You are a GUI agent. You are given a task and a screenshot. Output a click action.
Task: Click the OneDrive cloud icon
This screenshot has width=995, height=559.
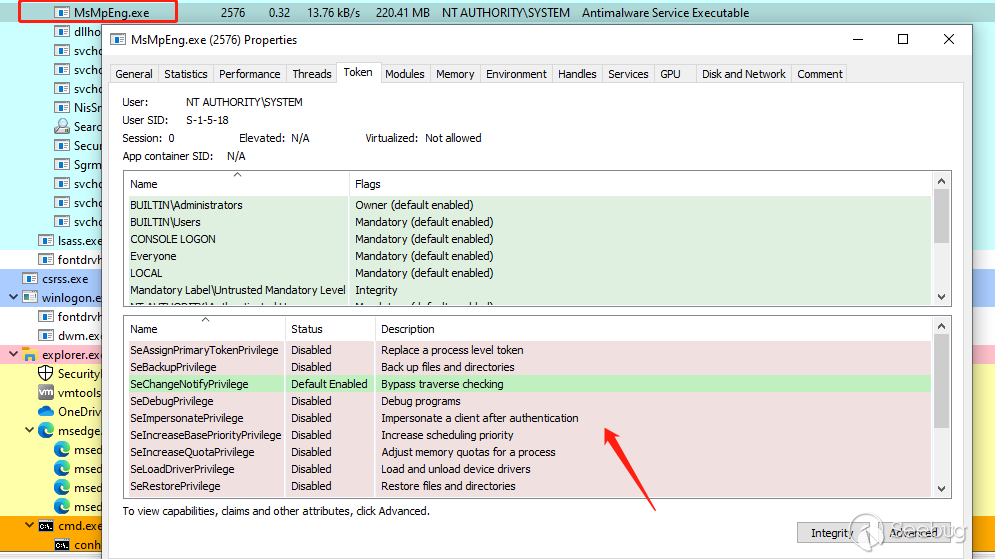tap(45, 412)
